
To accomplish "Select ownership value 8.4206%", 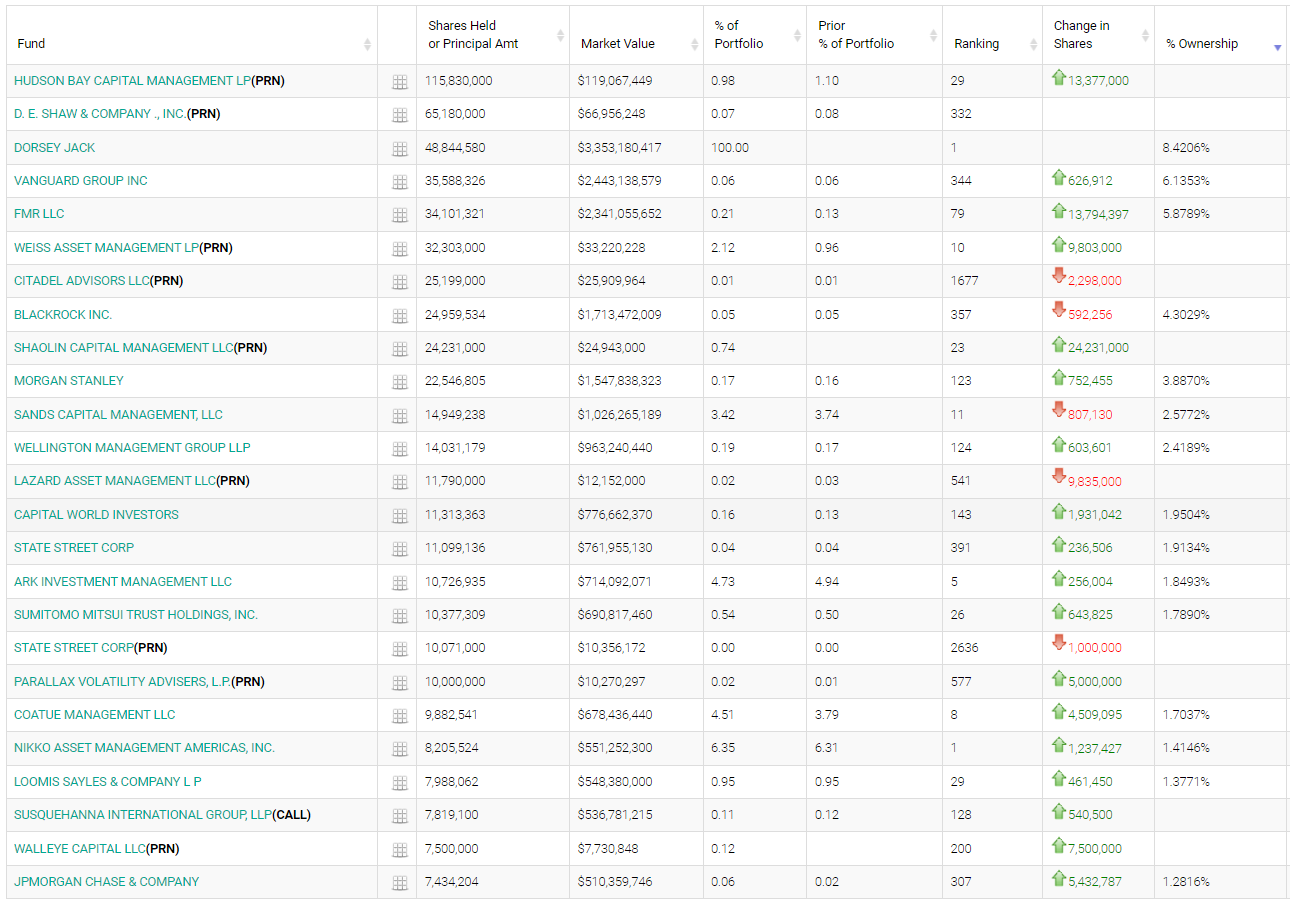I will tap(1186, 147).
